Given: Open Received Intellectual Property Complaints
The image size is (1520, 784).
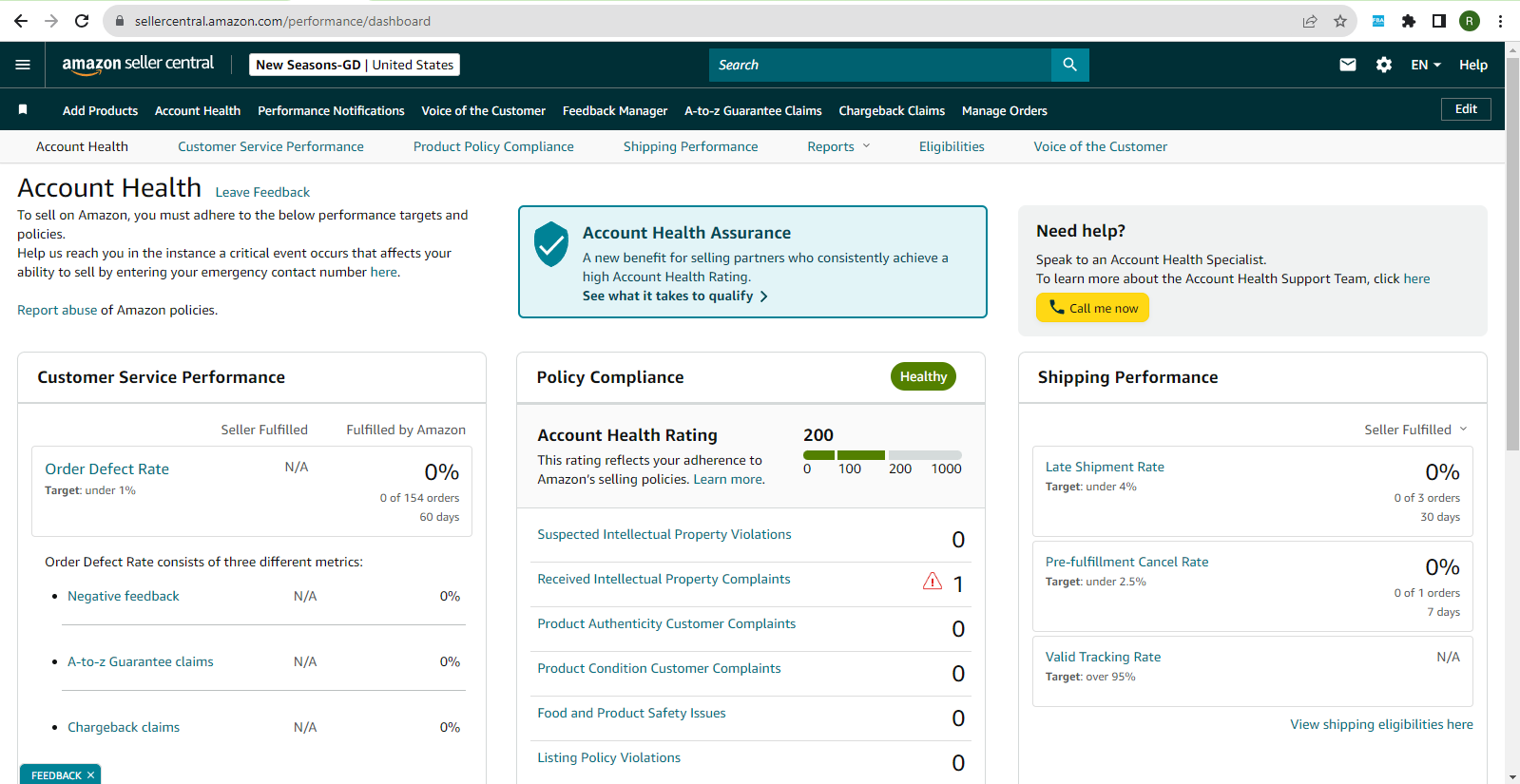Looking at the screenshot, I should pos(664,579).
